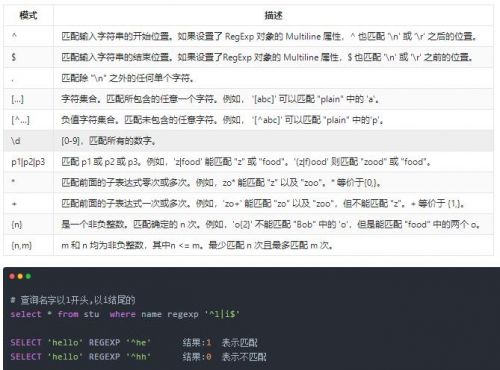
Task: Click the code comment about 查询名字
Action: (73, 300)
